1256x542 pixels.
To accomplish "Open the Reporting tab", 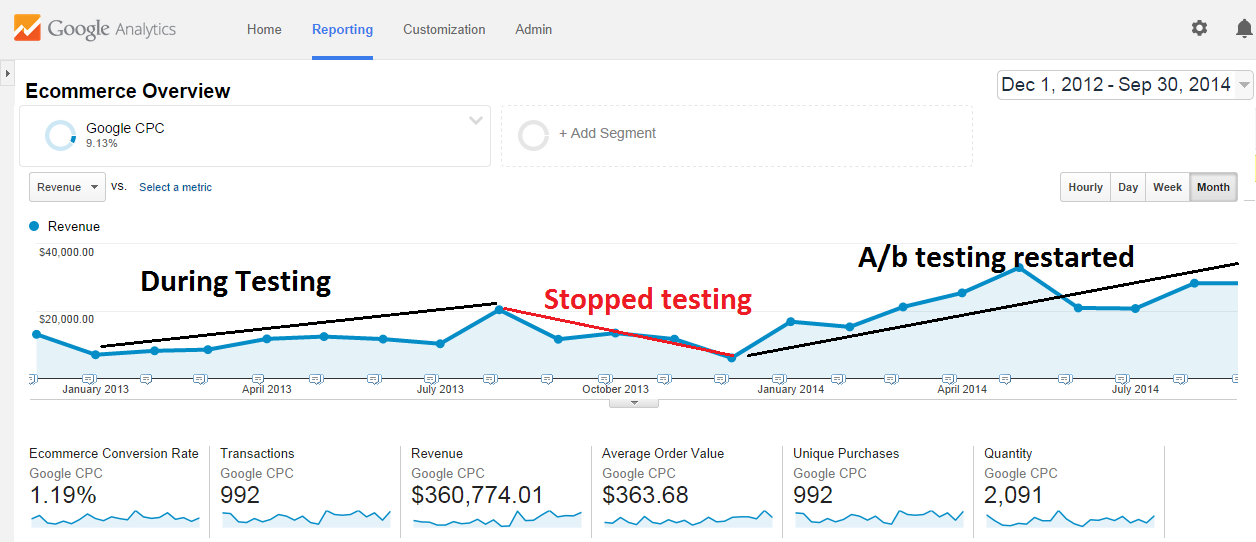I will coord(342,29).
